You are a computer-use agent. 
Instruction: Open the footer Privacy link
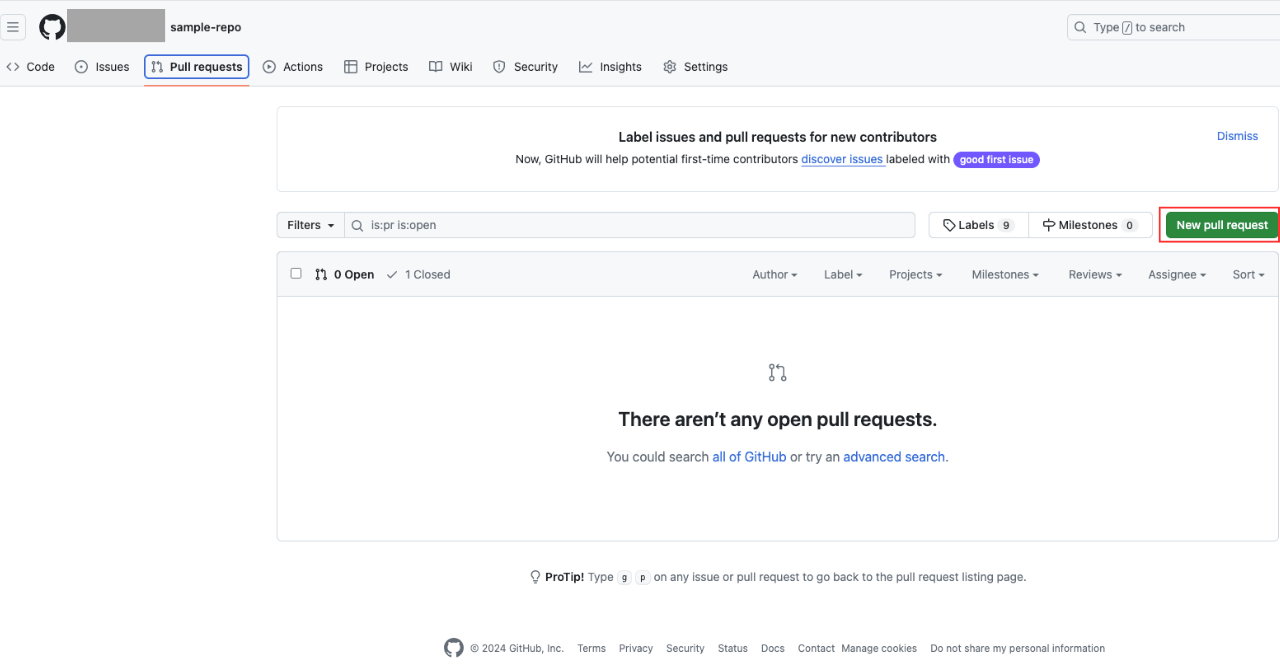pyautogui.click(x=636, y=648)
